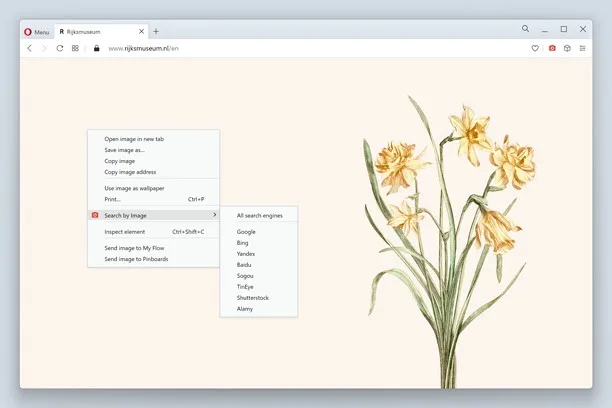
Task: Reload the page
Action: pyautogui.click(x=60, y=48)
